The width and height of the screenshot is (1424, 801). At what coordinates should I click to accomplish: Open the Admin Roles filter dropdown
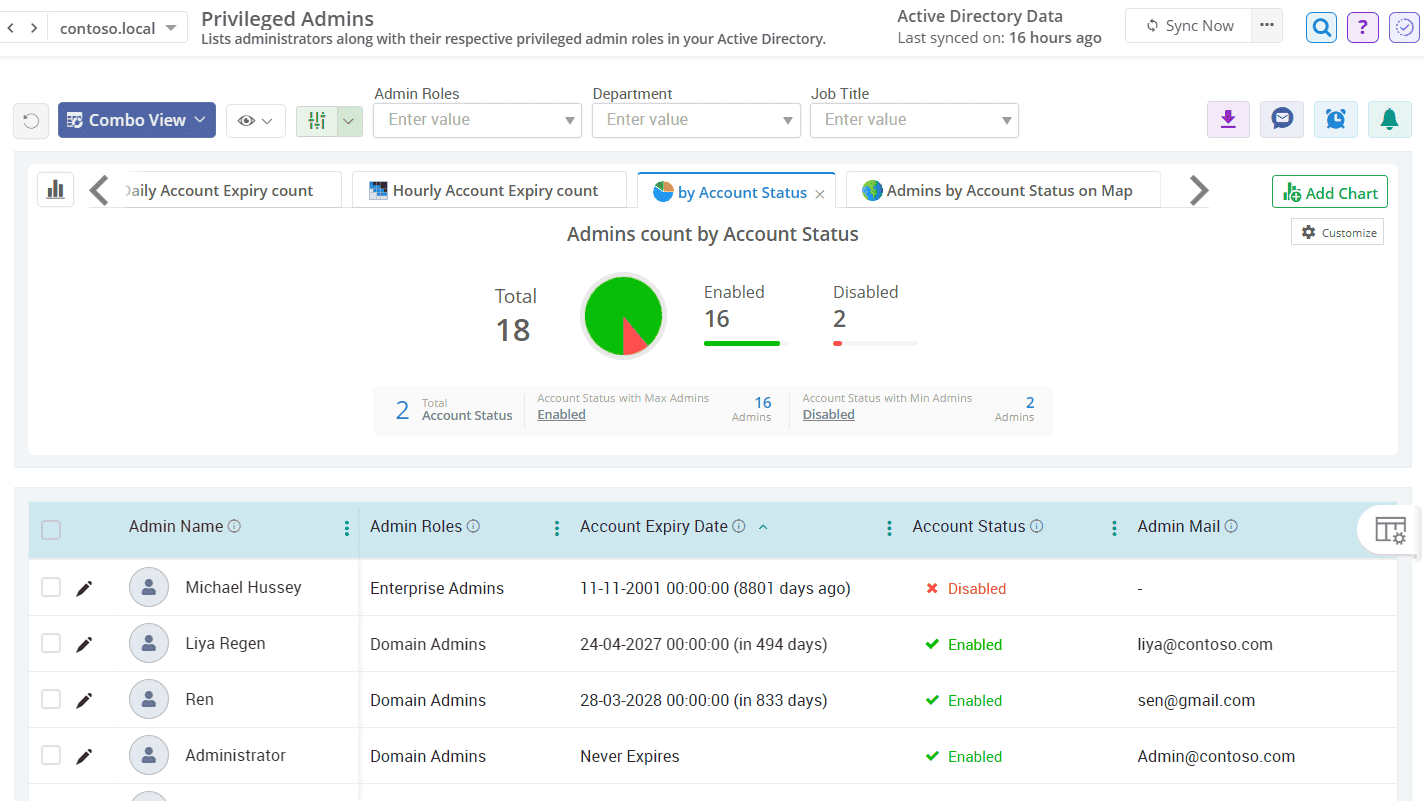476,120
